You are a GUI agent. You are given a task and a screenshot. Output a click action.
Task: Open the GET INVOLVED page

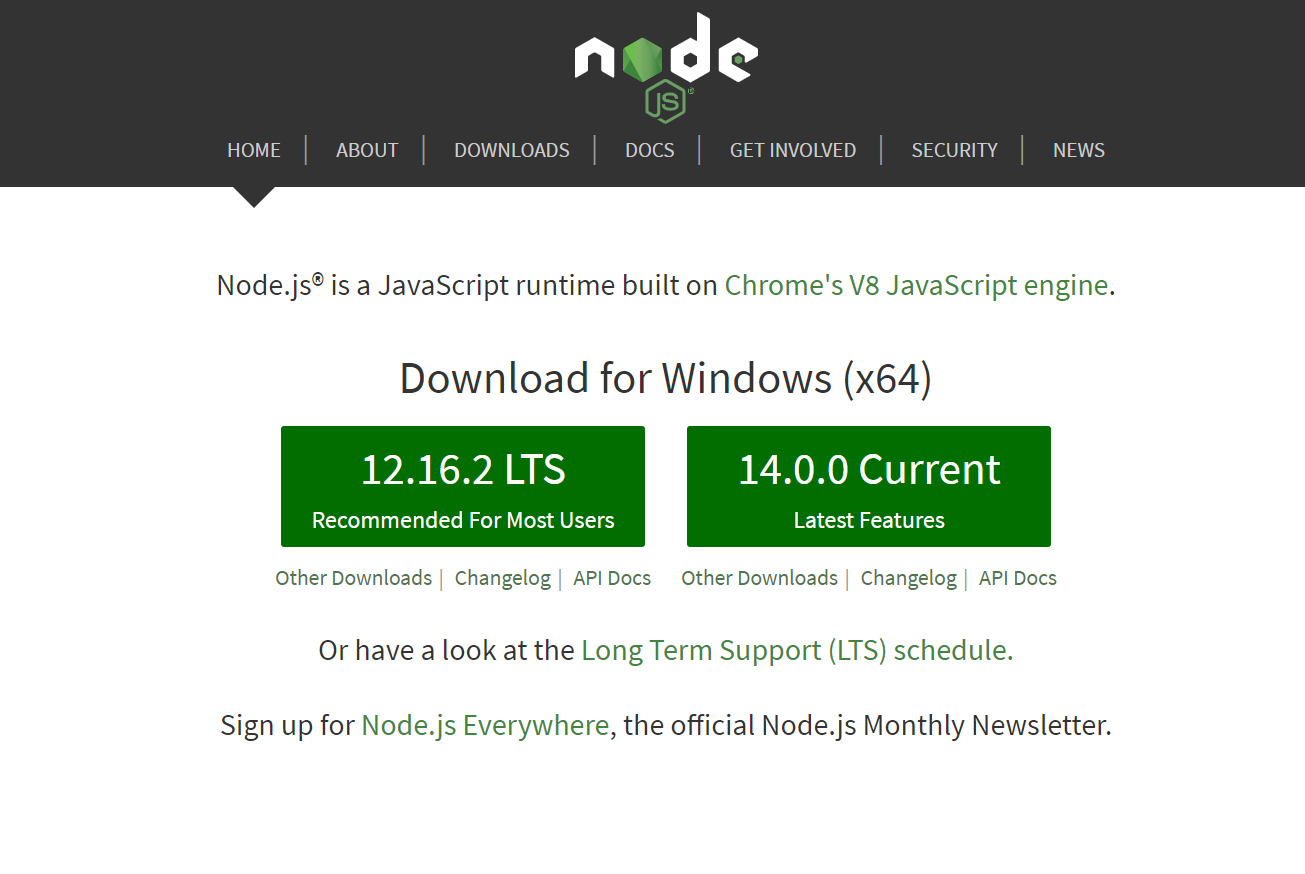793,150
